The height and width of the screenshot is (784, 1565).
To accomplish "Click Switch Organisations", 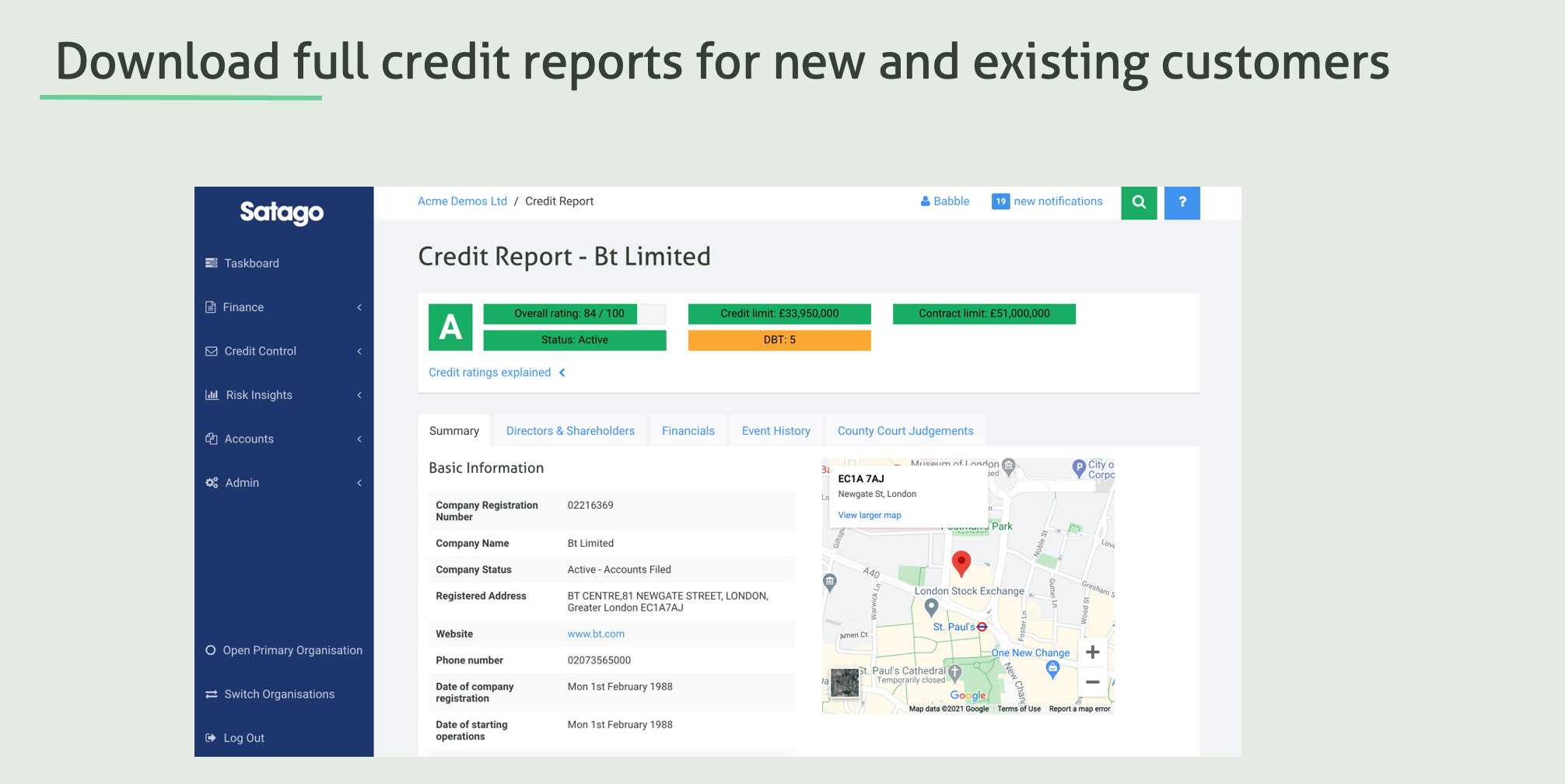I will tap(279, 695).
